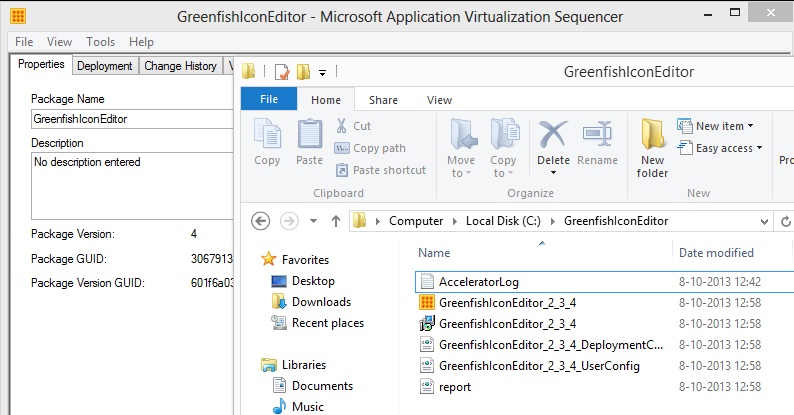Click the Delete red X icon

pyautogui.click(x=553, y=134)
